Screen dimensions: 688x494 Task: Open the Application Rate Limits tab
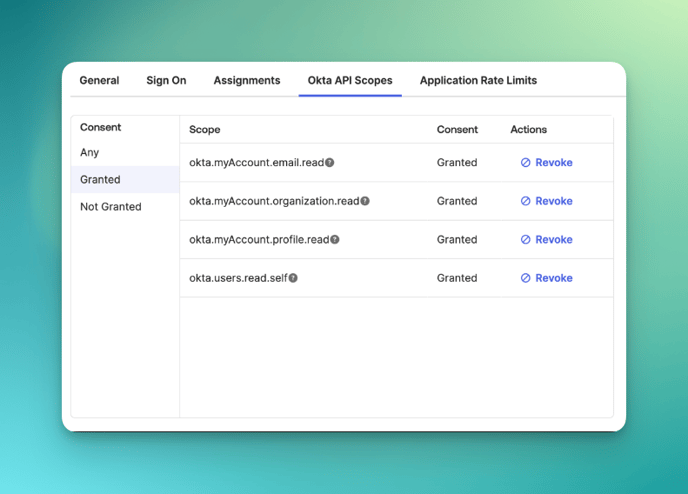tap(478, 81)
